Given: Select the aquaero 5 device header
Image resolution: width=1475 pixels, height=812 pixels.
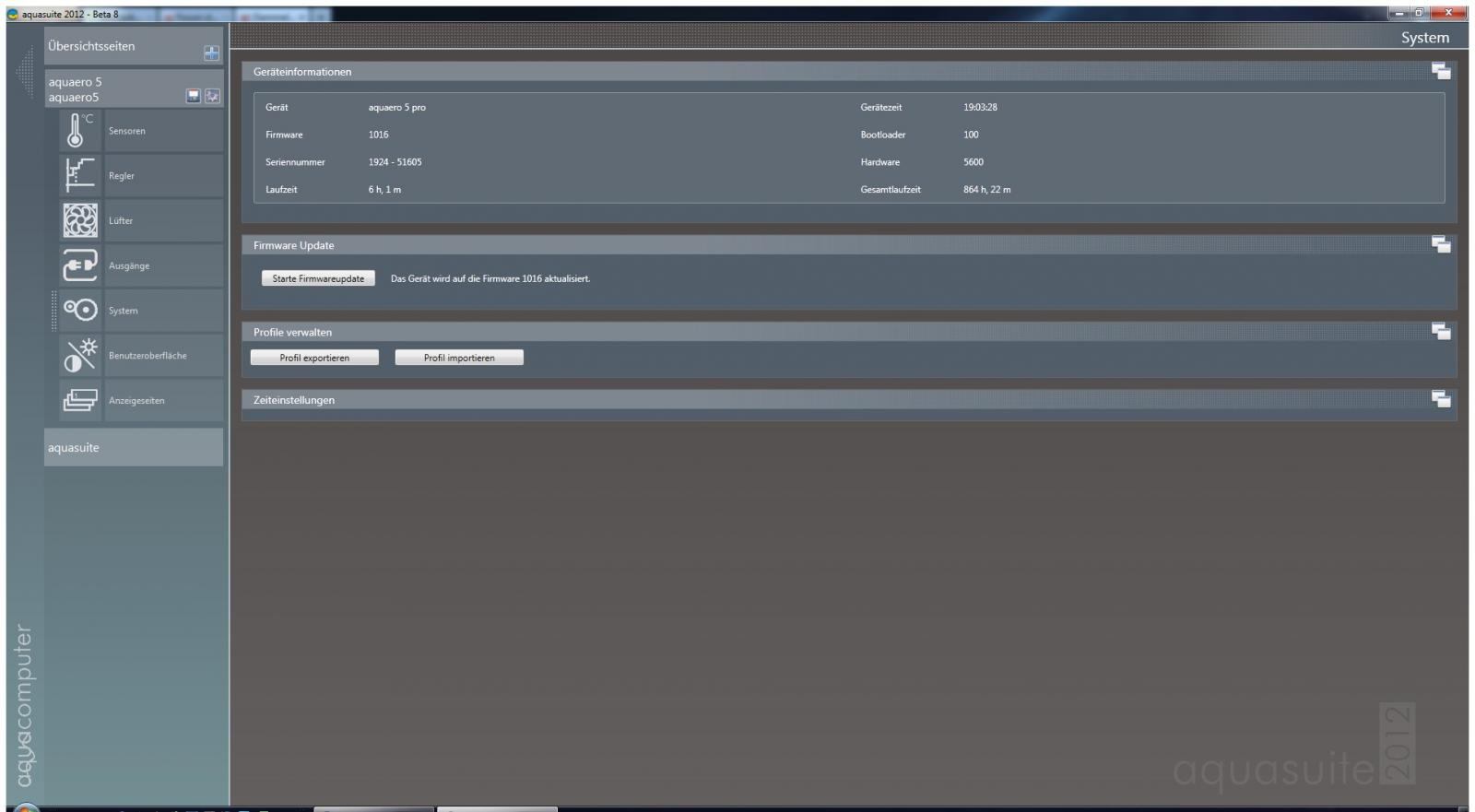Looking at the screenshot, I should click(134, 88).
